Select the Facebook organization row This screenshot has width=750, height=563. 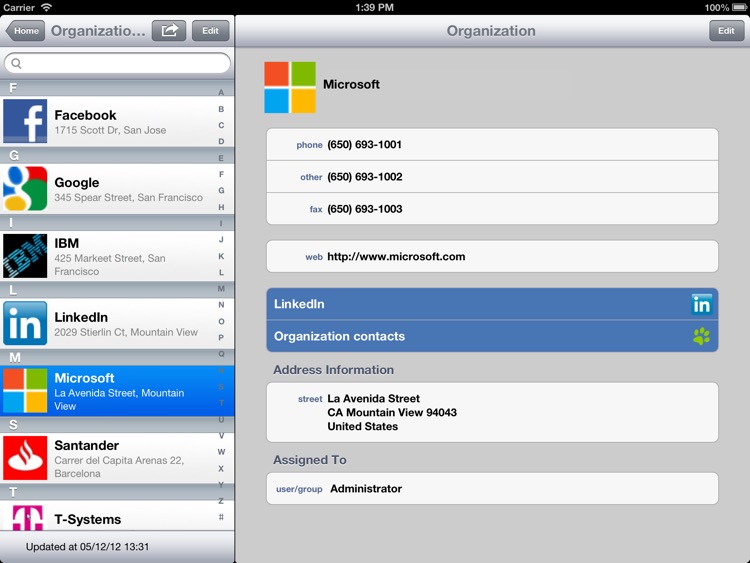click(117, 121)
